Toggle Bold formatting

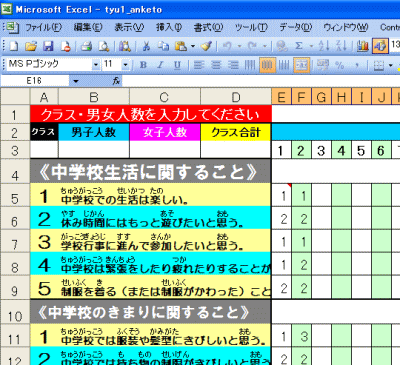point(143,65)
